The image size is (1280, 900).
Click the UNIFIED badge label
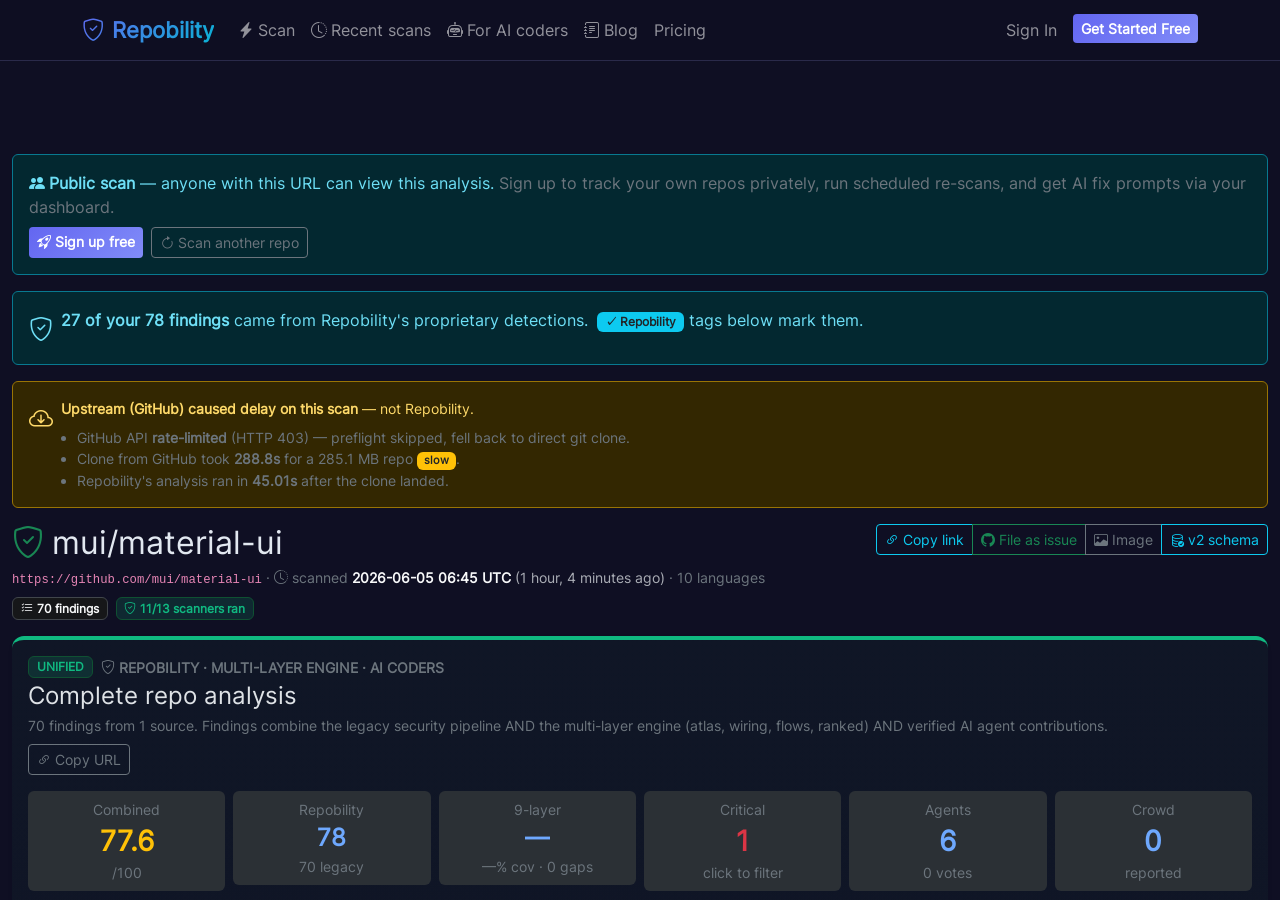click(60, 667)
